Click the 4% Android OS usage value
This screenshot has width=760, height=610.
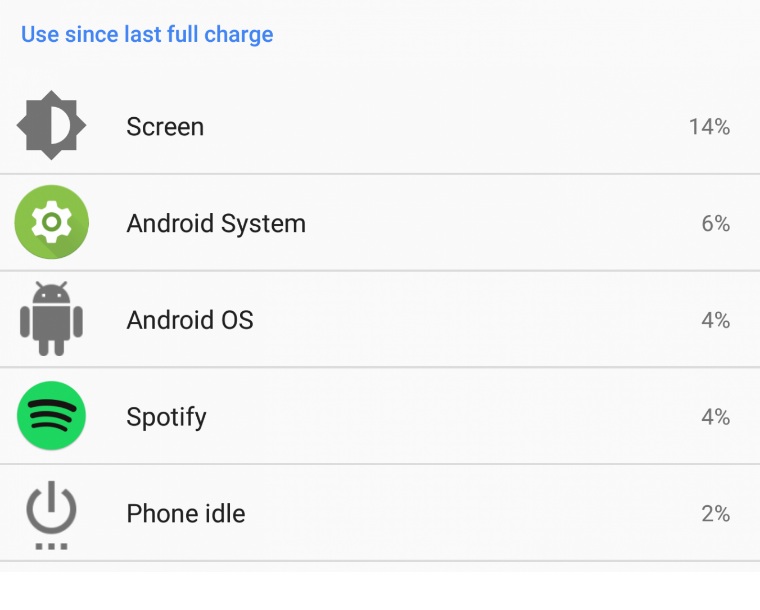715,320
